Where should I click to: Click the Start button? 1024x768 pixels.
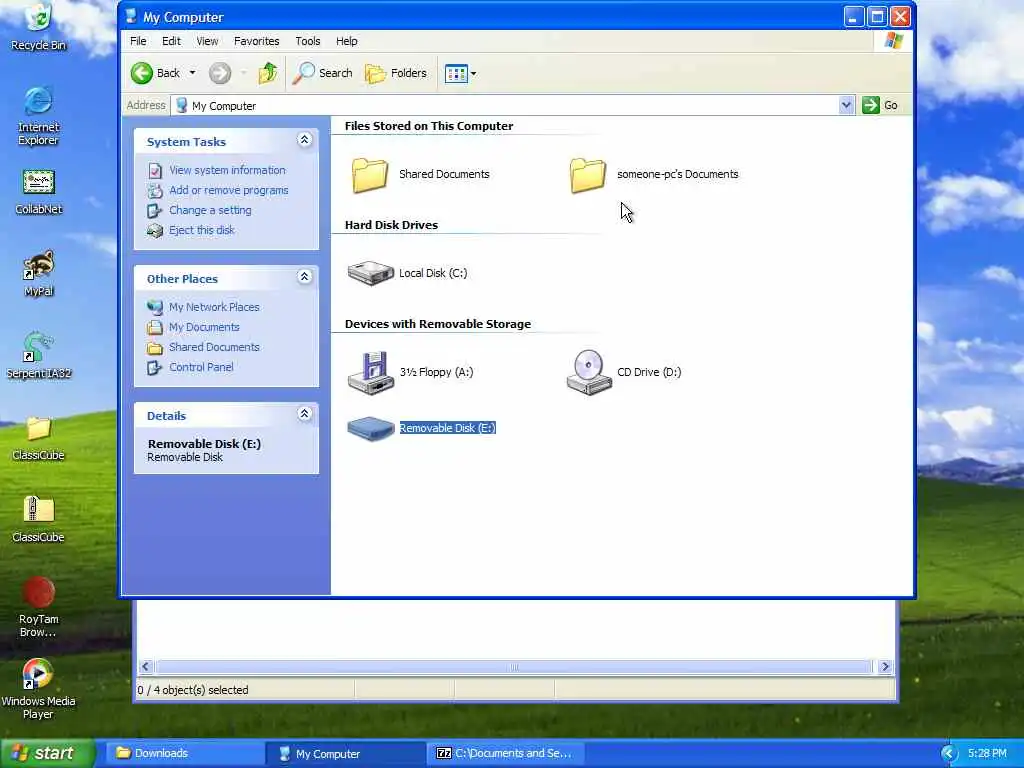pyautogui.click(x=47, y=754)
